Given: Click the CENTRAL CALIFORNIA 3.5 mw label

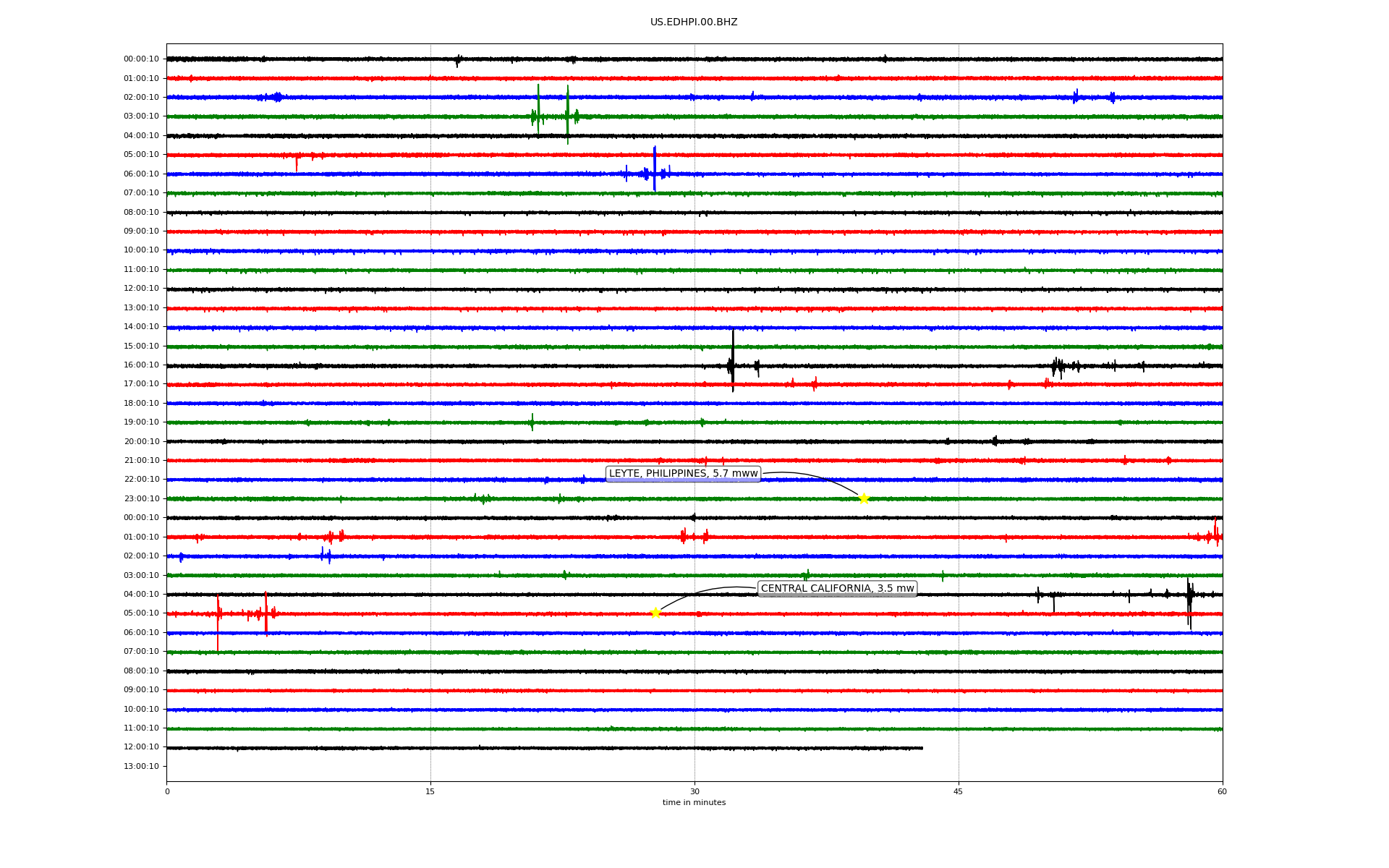Looking at the screenshot, I should (x=837, y=589).
